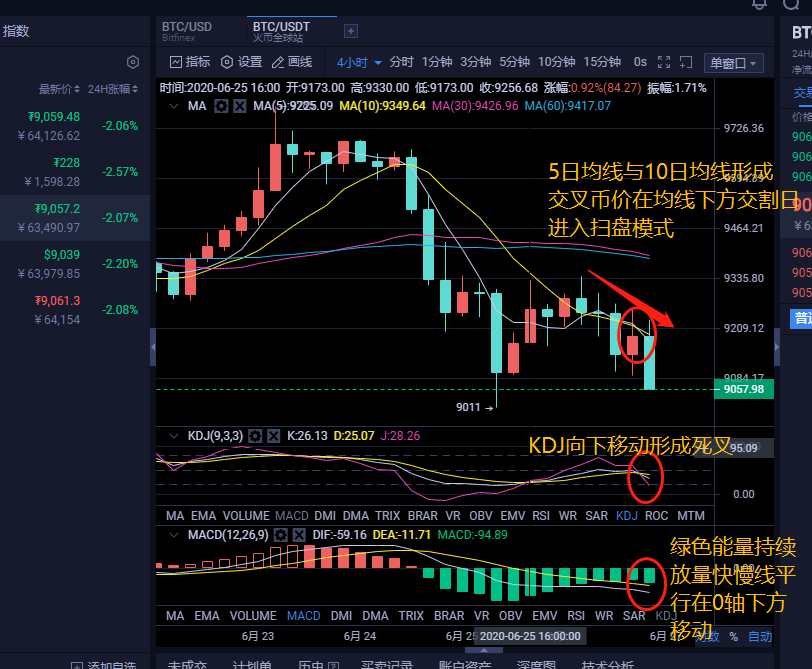Toggle the 自动 auto-scale option
The width and height of the screenshot is (812, 669).
pos(760,636)
